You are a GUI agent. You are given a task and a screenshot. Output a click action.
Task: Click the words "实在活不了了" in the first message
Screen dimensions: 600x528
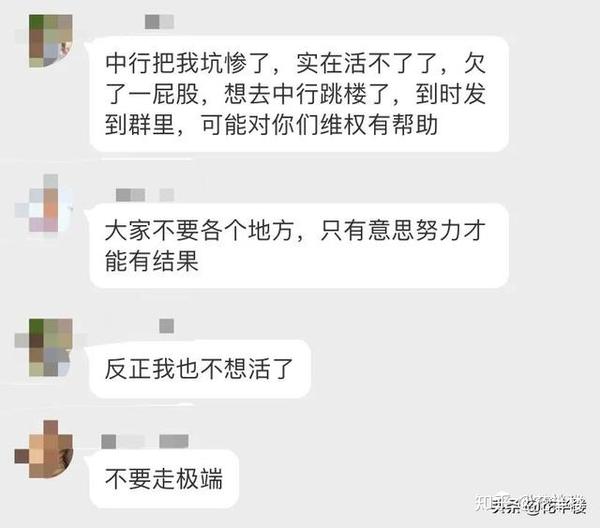tap(366, 63)
